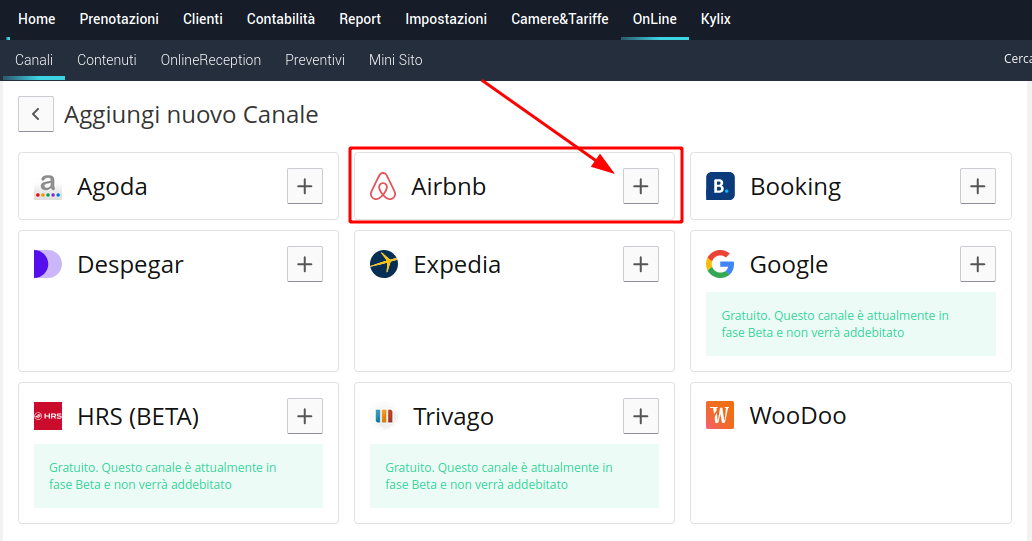Click the Booking channel name
This screenshot has height=541, width=1032.
pyautogui.click(x=796, y=188)
